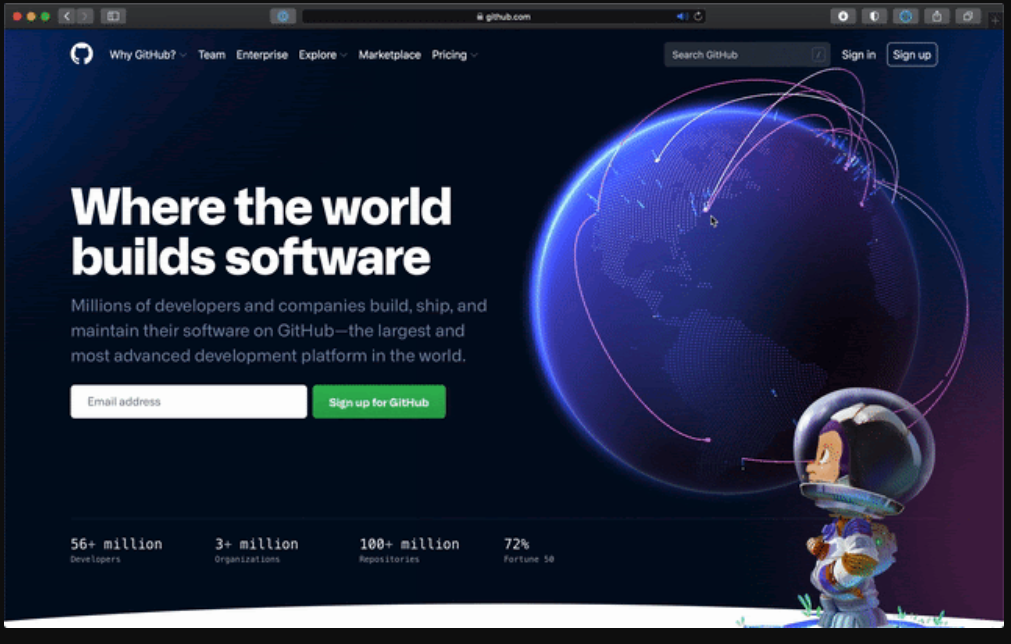The width and height of the screenshot is (1011, 644).
Task: Show the tab overview icon
Action: [x=968, y=16]
